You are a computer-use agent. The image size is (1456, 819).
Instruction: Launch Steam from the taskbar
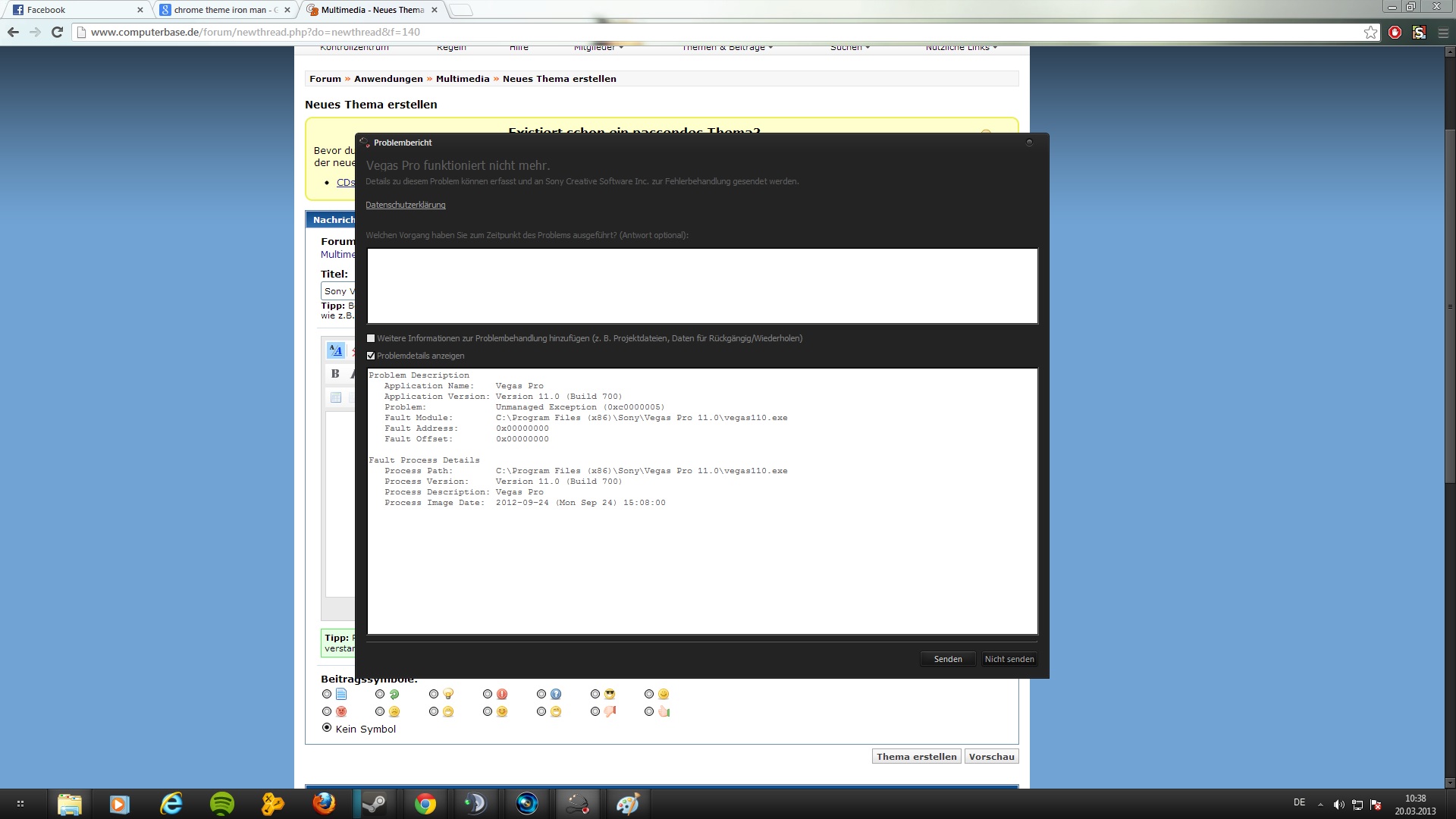[373, 803]
